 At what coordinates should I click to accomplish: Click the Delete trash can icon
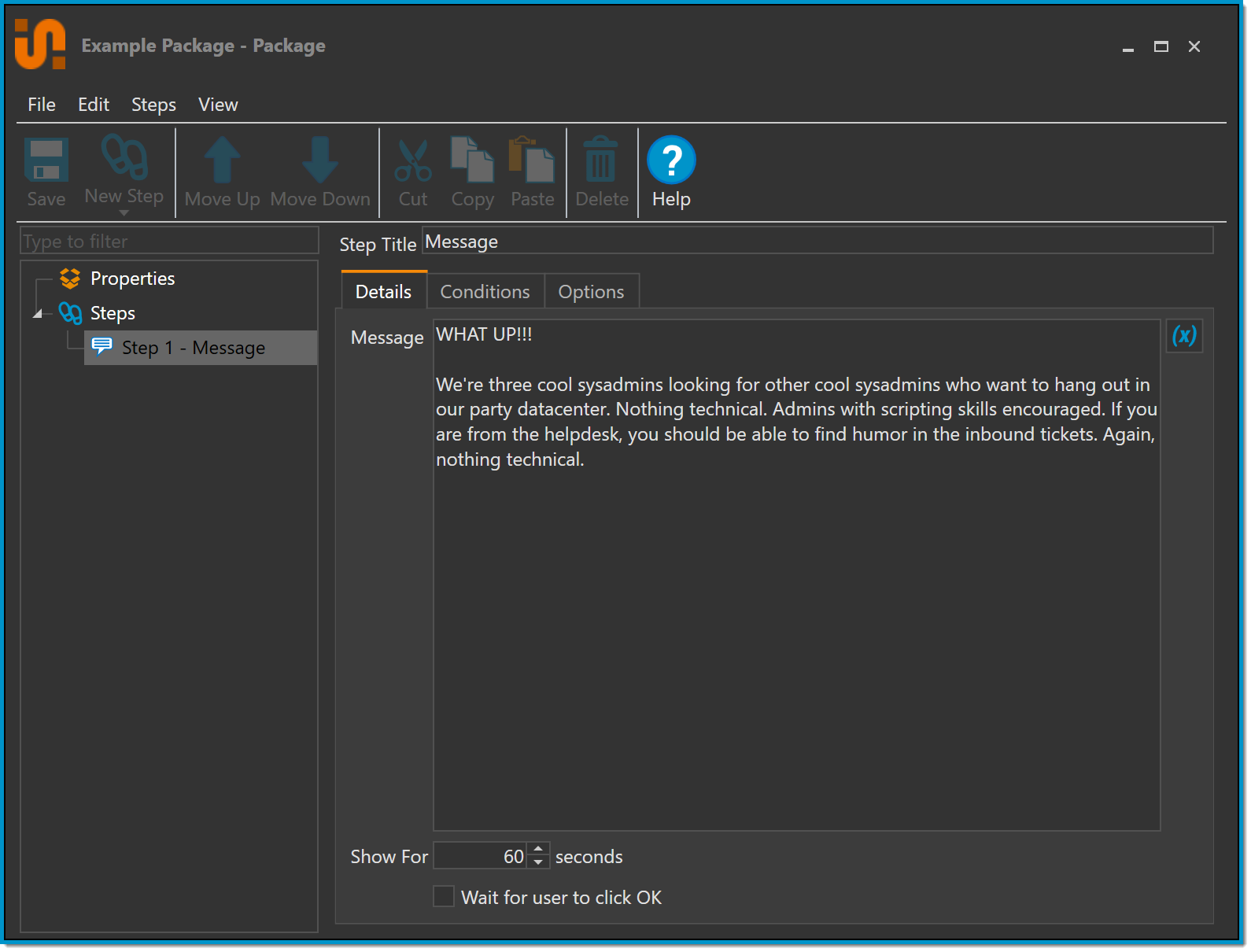pos(602,160)
